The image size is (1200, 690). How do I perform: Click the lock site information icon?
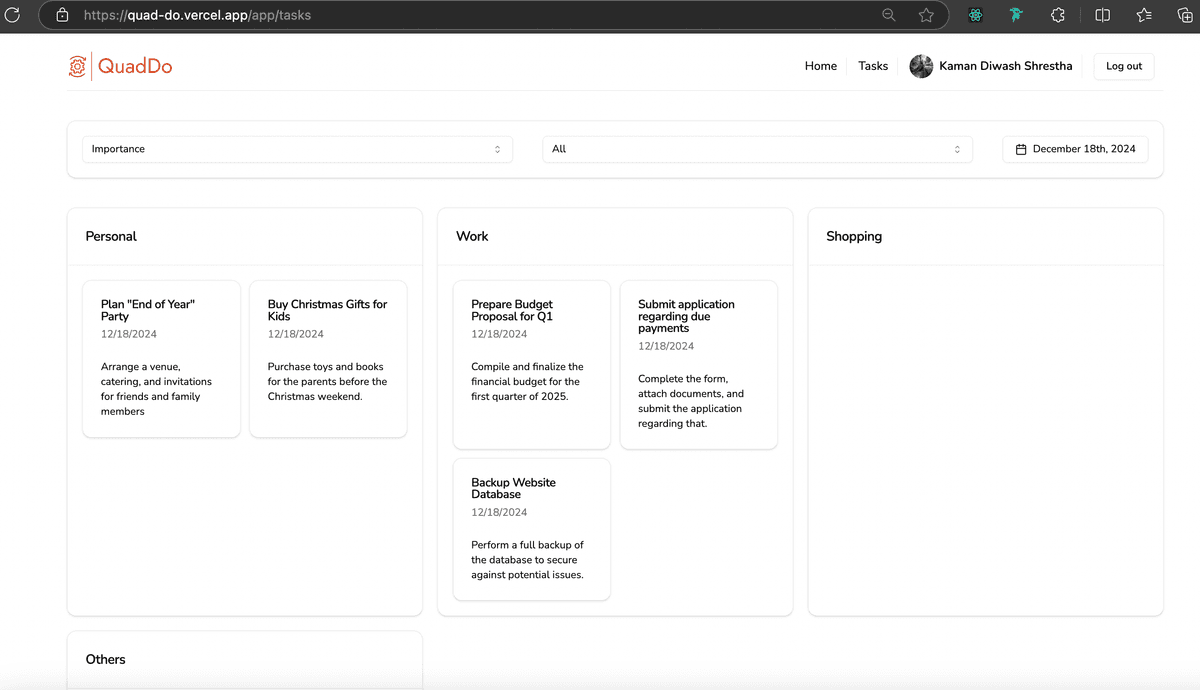point(62,15)
